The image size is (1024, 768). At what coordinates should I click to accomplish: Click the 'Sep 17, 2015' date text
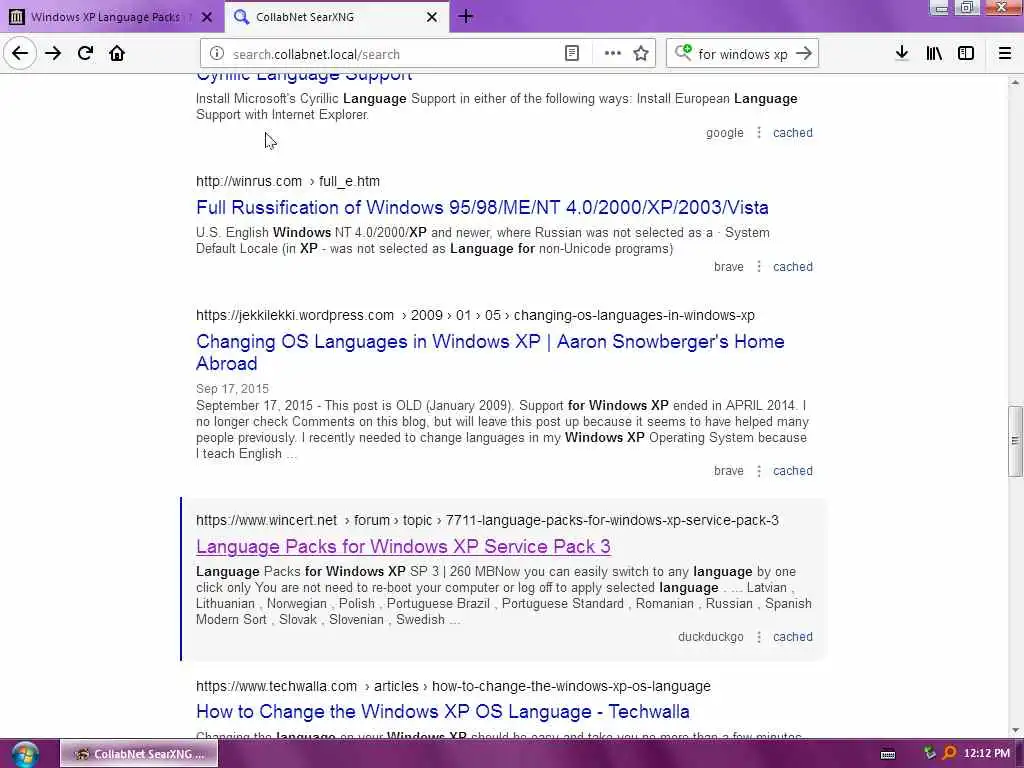pos(232,389)
